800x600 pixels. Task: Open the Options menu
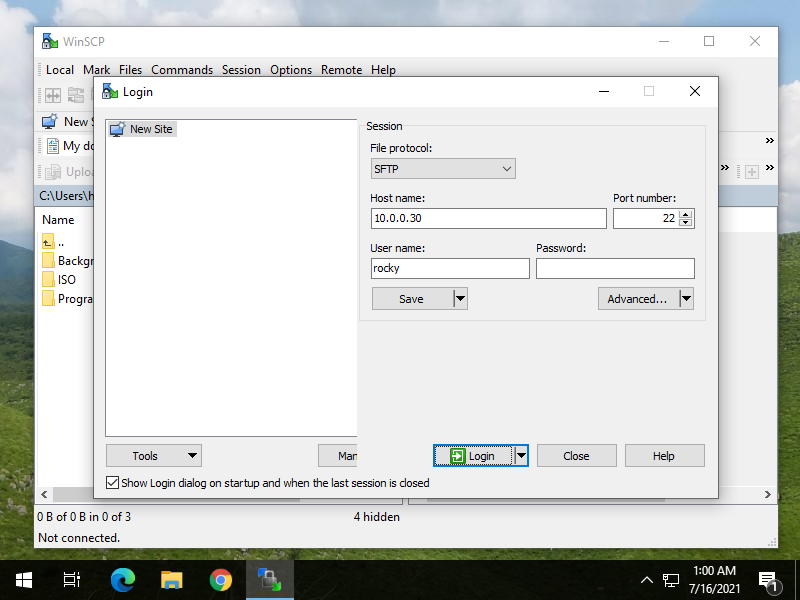pyautogui.click(x=290, y=70)
